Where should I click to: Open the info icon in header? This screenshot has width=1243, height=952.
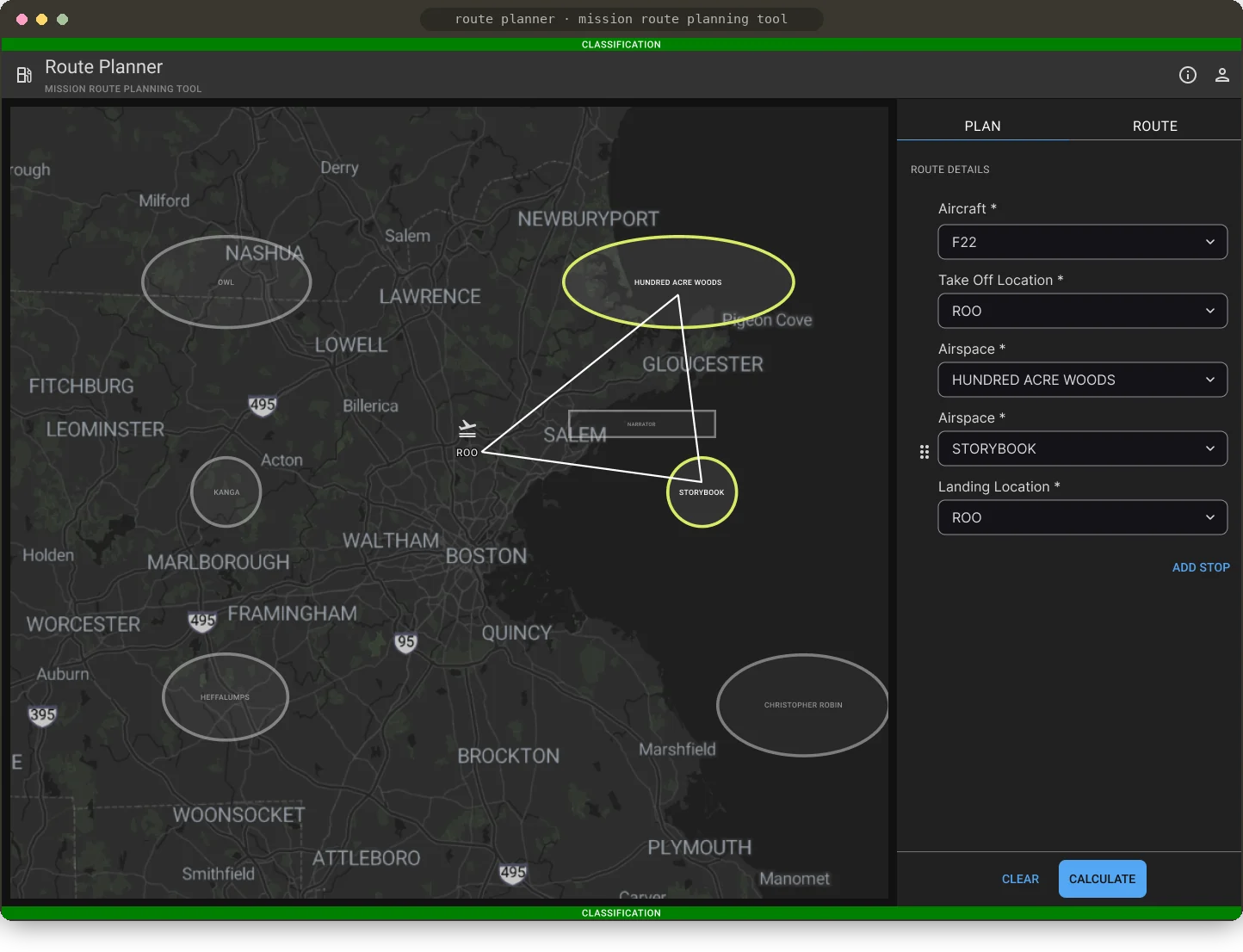click(x=1188, y=75)
